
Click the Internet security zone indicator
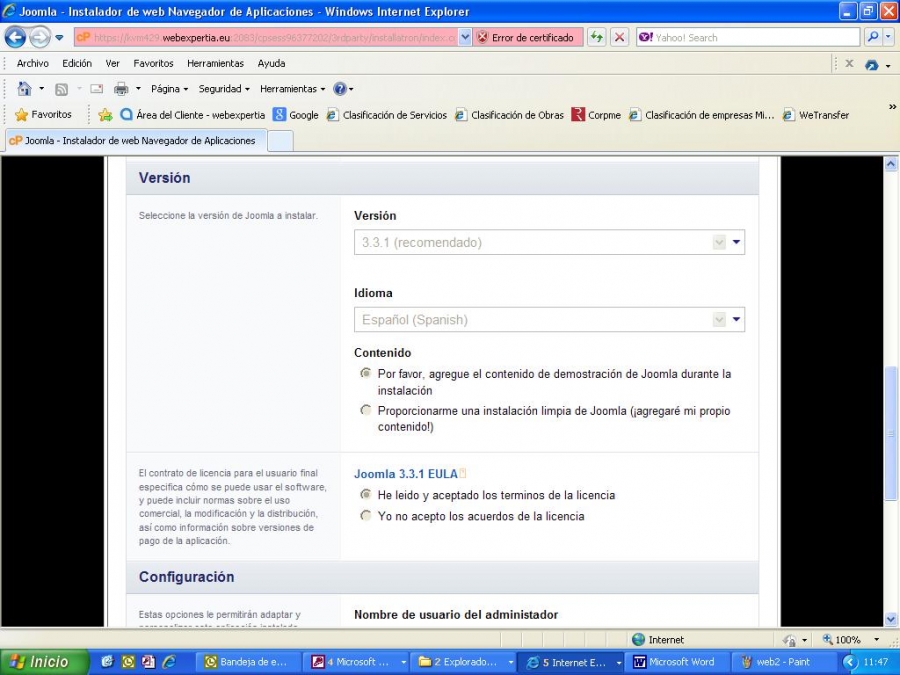tap(658, 640)
